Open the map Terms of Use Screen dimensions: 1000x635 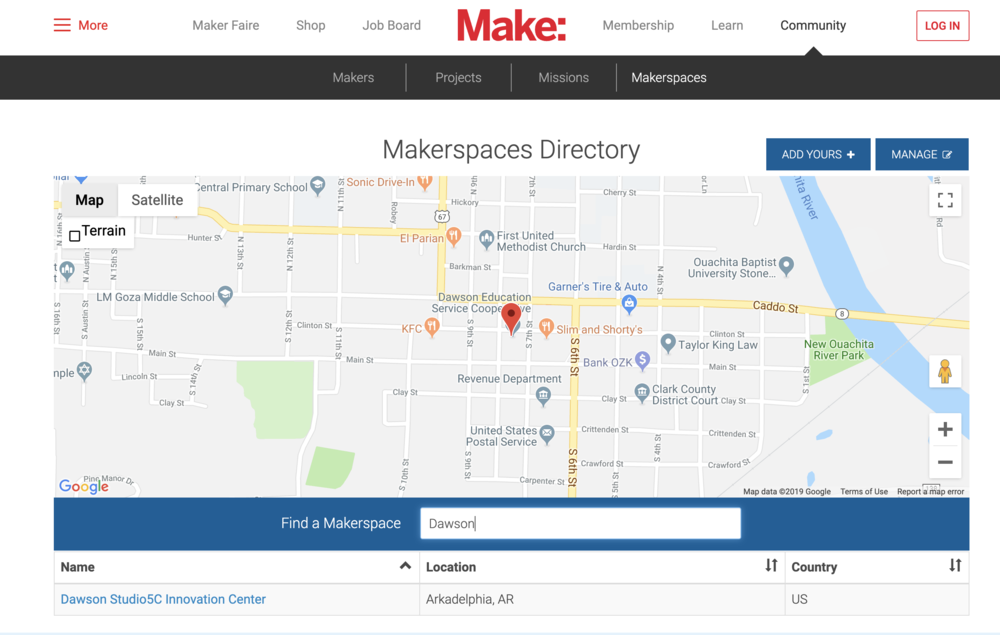point(864,492)
